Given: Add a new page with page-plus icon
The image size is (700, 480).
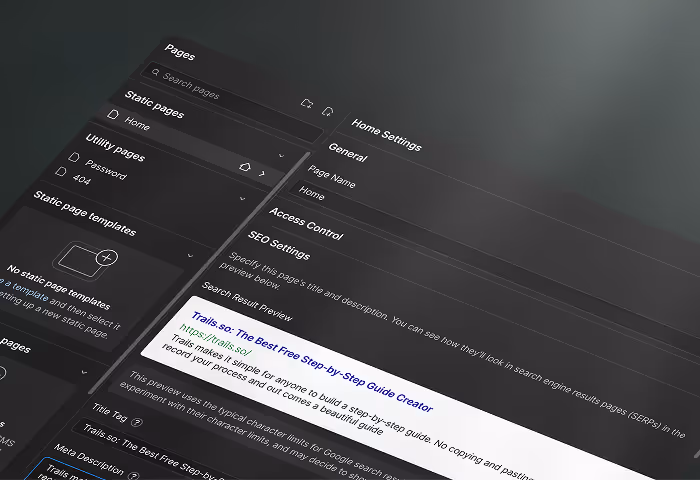Looking at the screenshot, I should (x=328, y=111).
